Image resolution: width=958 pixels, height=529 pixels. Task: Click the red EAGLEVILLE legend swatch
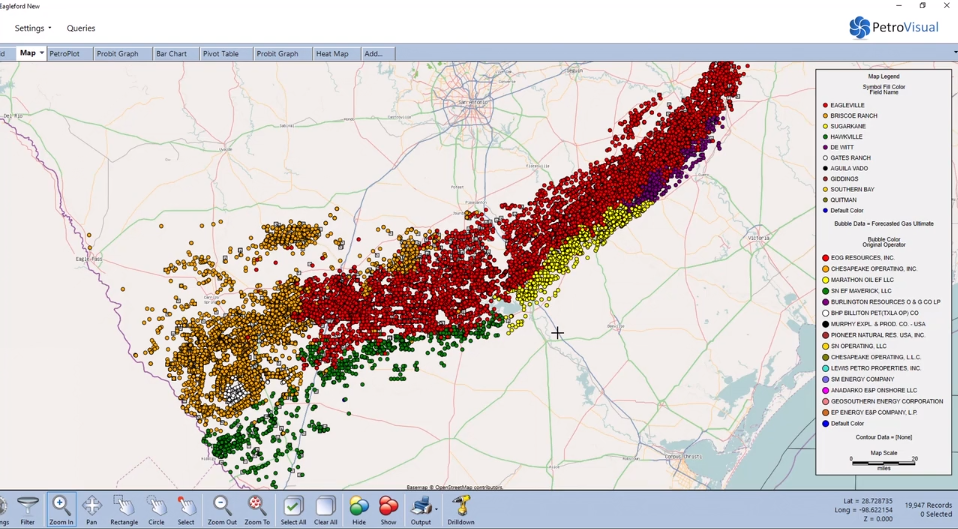[825, 105]
